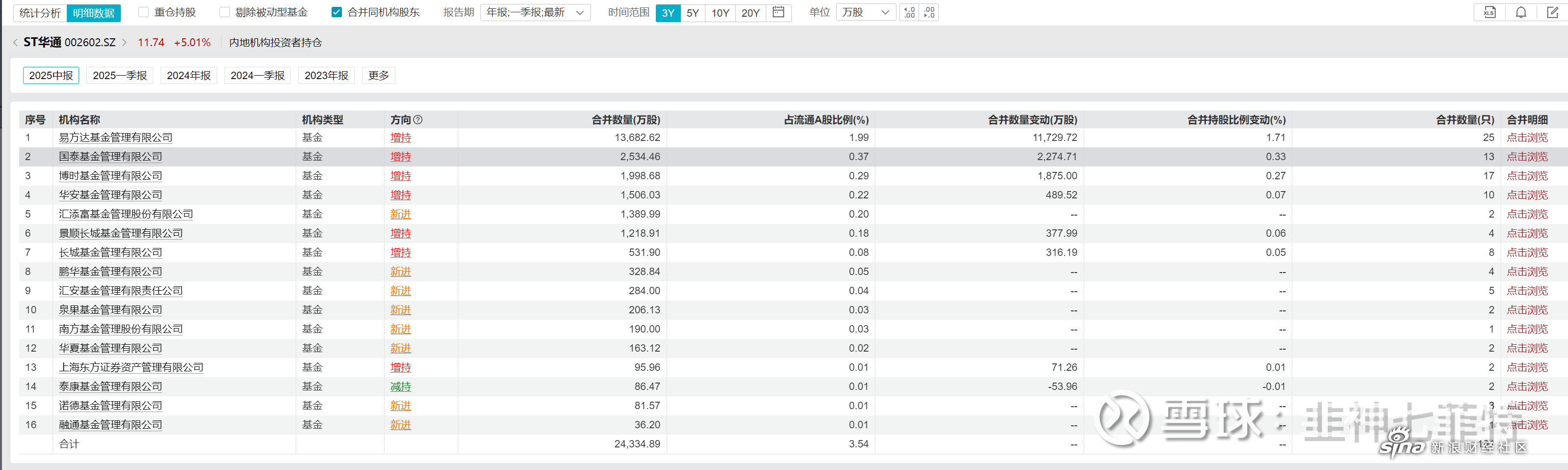Open 南方基金管理股份有限公司 link

pos(120,329)
